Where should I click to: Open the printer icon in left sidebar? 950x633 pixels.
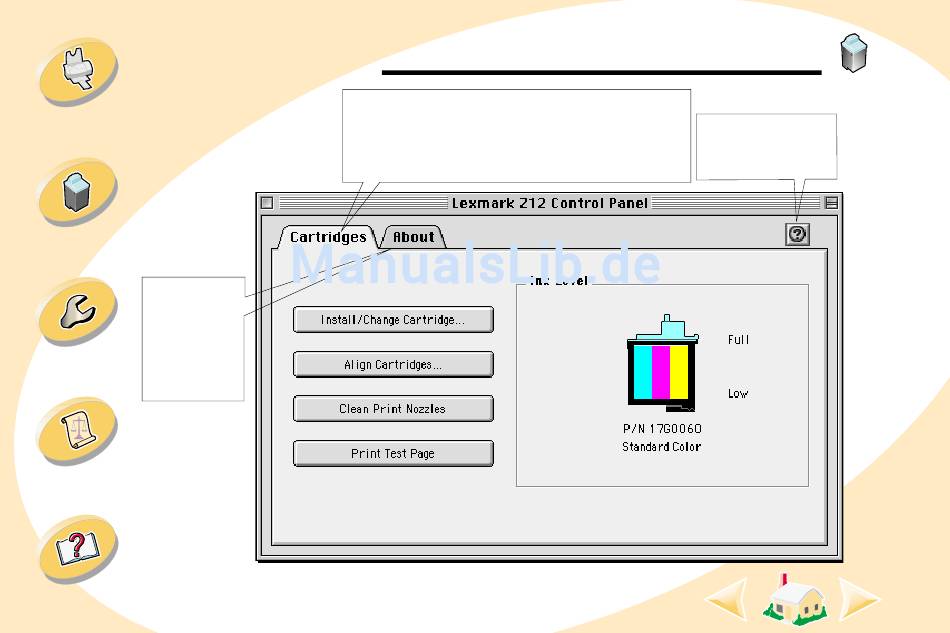tap(78, 71)
